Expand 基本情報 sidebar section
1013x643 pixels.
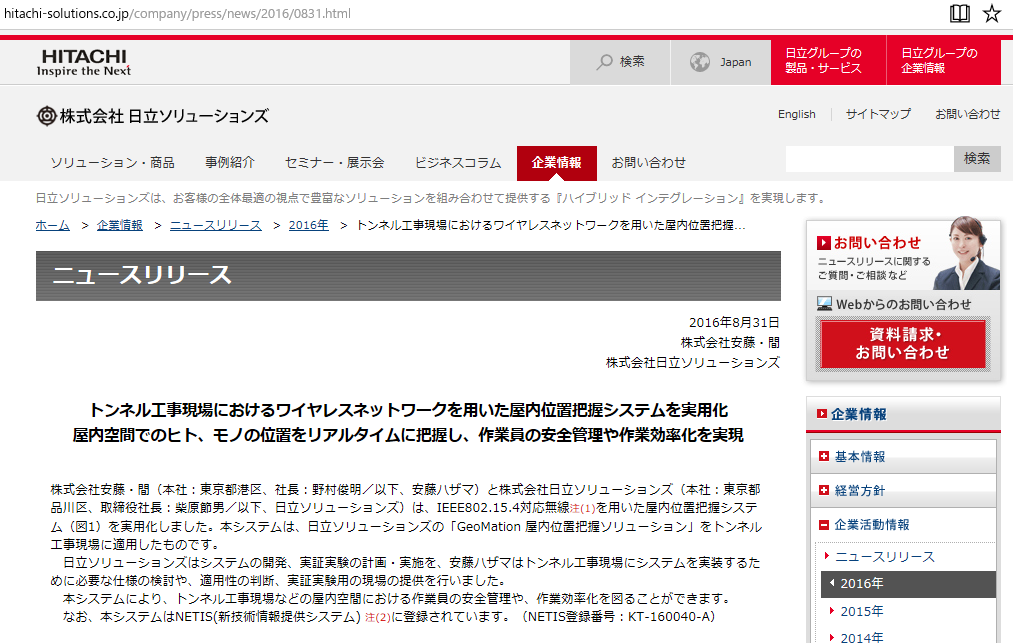pos(903,457)
